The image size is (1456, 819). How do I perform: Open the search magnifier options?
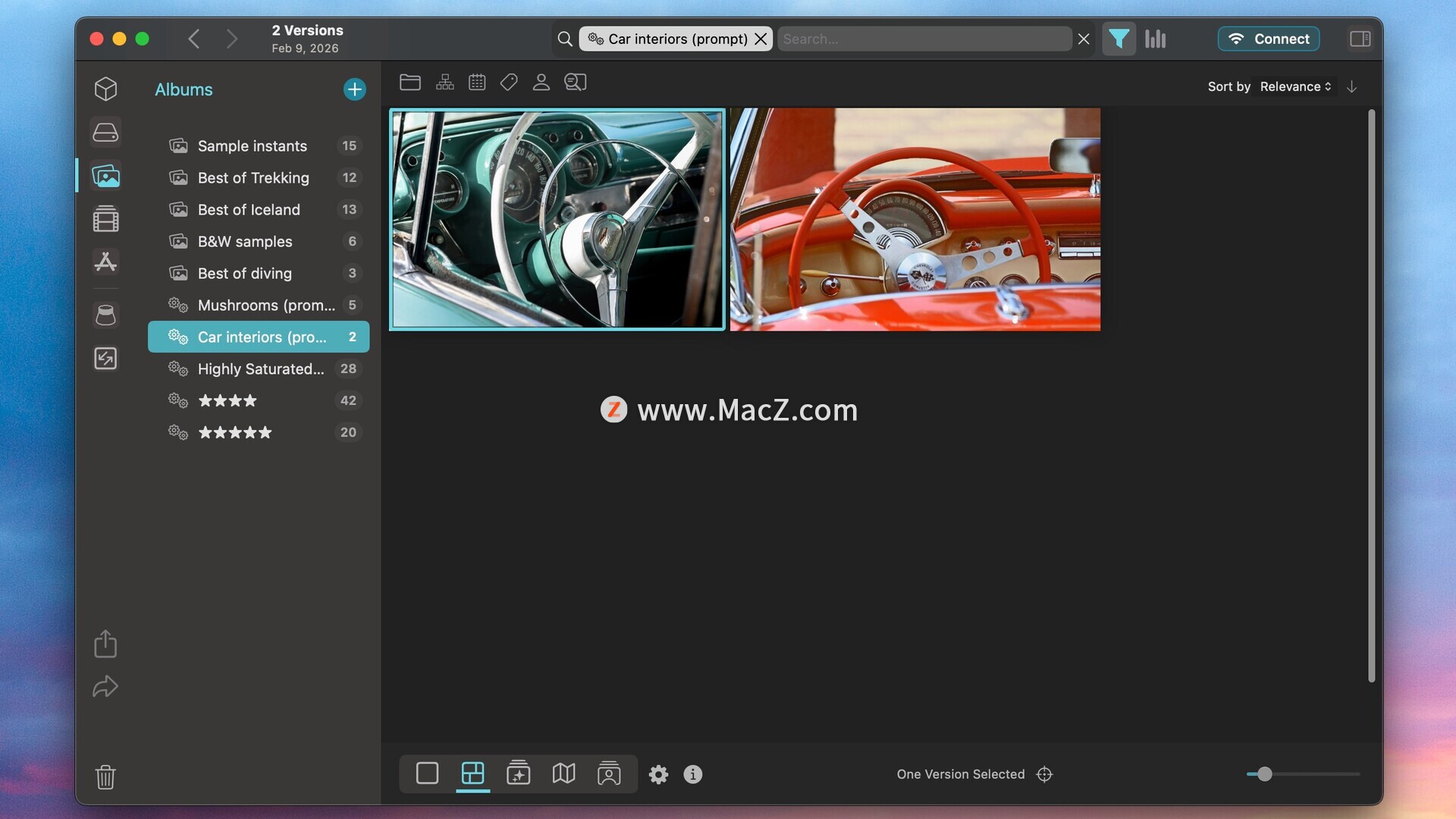click(x=565, y=39)
